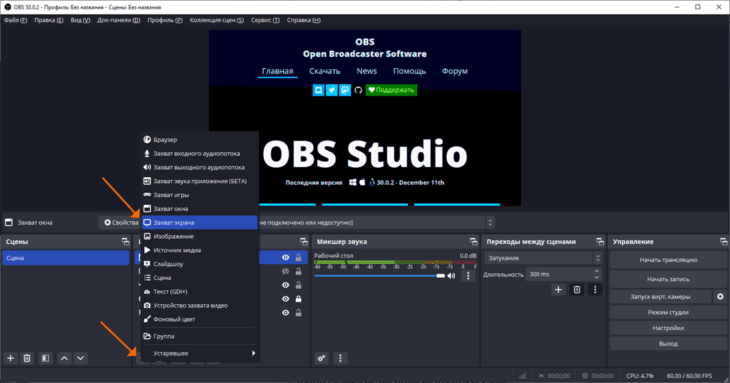Open transition properties three-dot icon
The image size is (730, 383).
click(x=595, y=289)
